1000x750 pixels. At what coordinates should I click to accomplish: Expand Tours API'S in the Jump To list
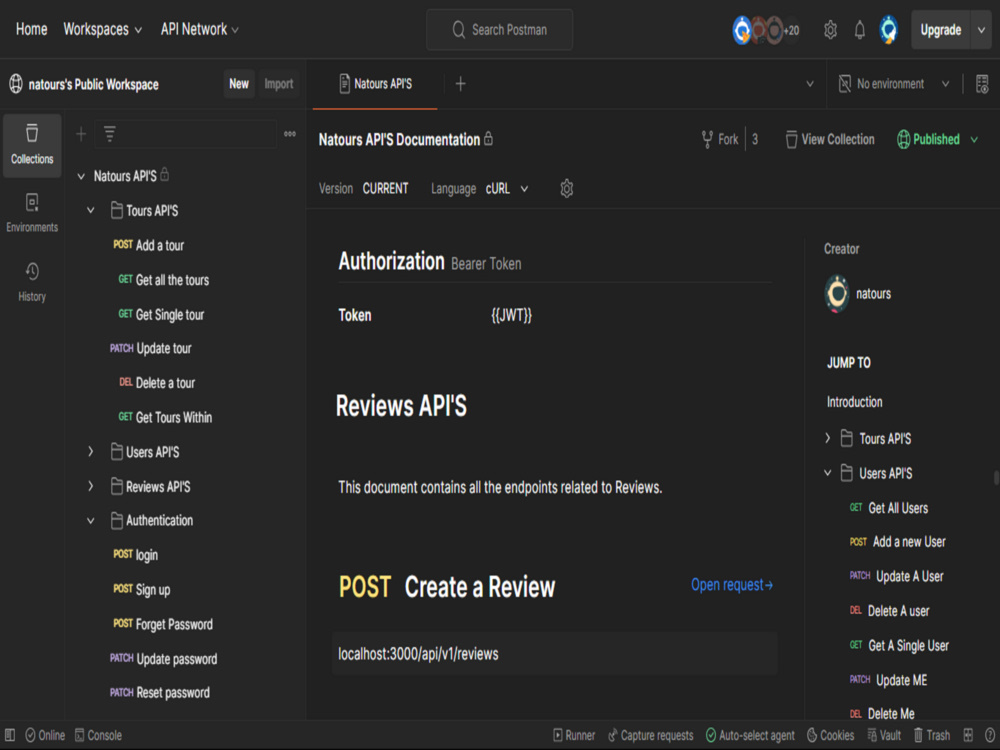point(828,438)
